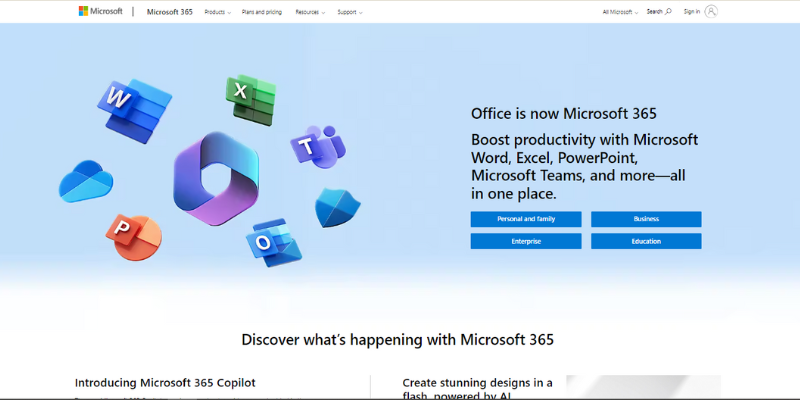The width and height of the screenshot is (800, 400).
Task: Click the Teams app icon
Action: point(318,146)
